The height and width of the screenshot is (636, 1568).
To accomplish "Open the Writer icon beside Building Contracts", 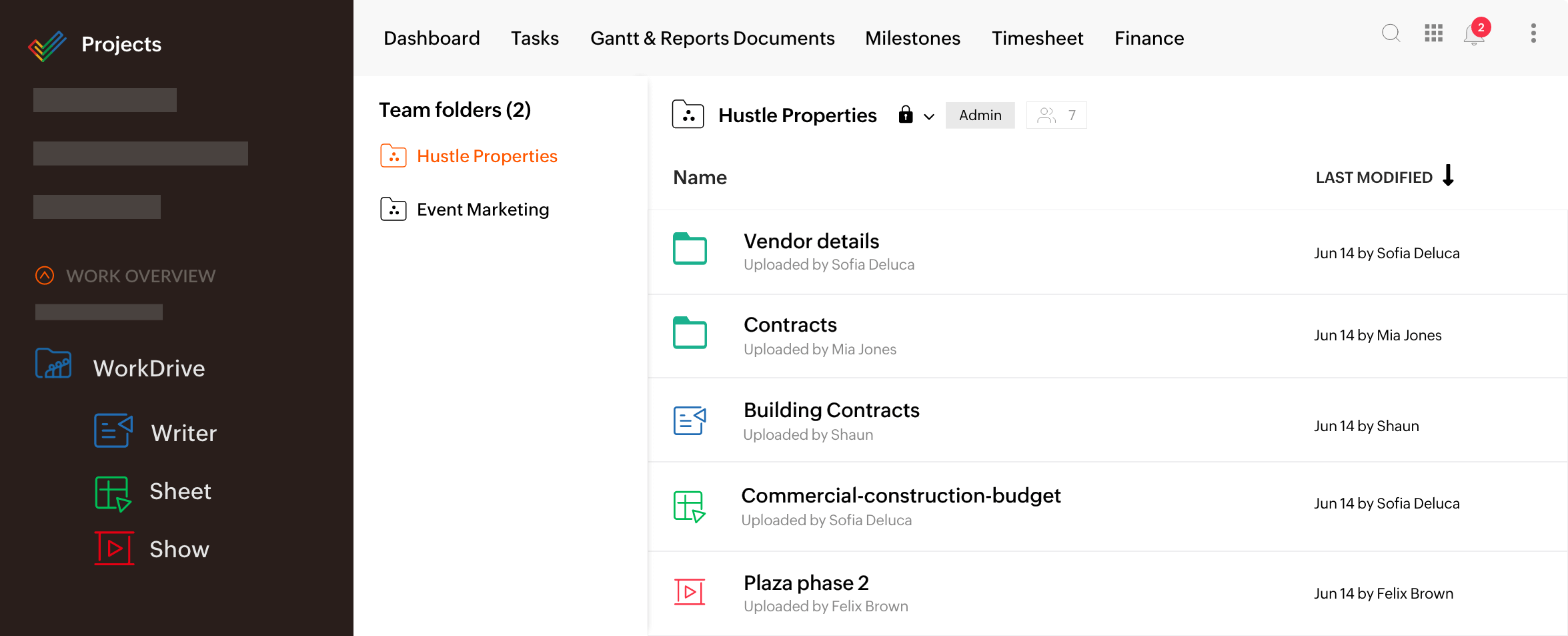I will pos(690,420).
